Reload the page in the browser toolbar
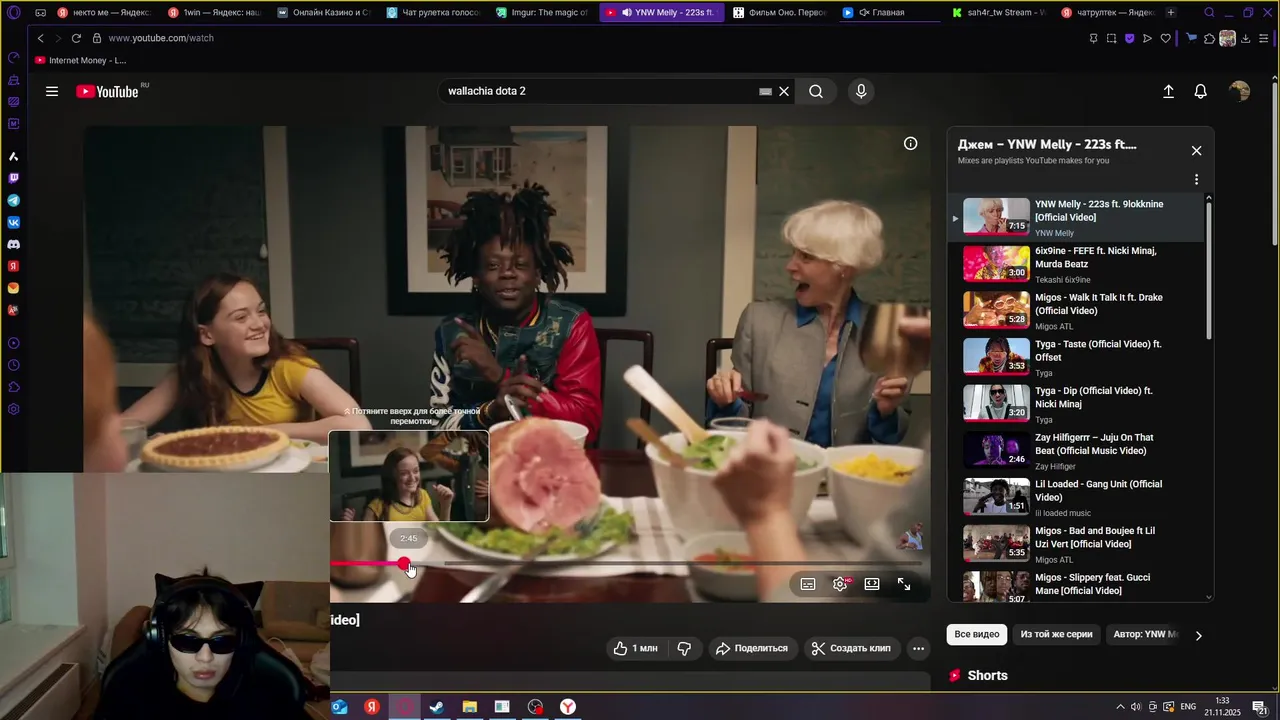Viewport: 1280px width, 720px height. [x=76, y=38]
